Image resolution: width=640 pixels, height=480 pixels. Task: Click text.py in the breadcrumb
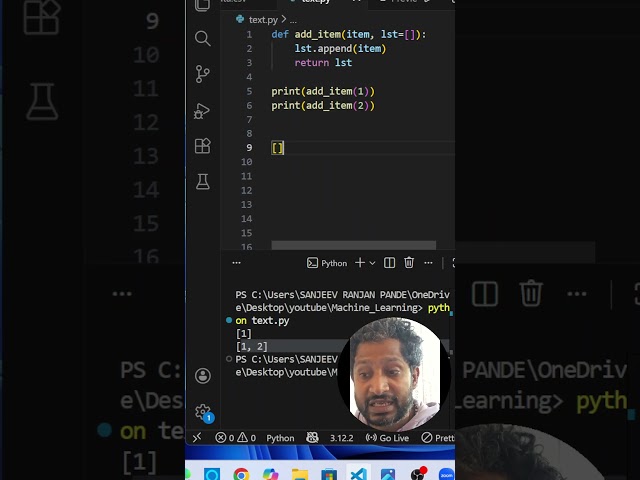tap(263, 20)
